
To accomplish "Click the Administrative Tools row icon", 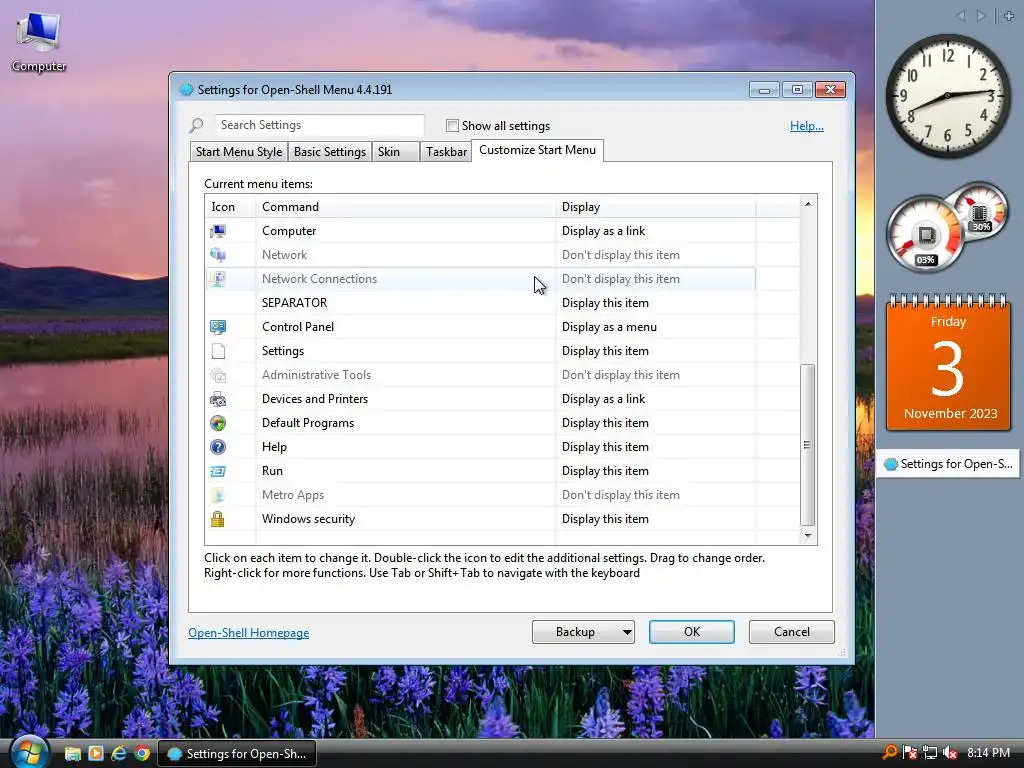I will pos(218,375).
